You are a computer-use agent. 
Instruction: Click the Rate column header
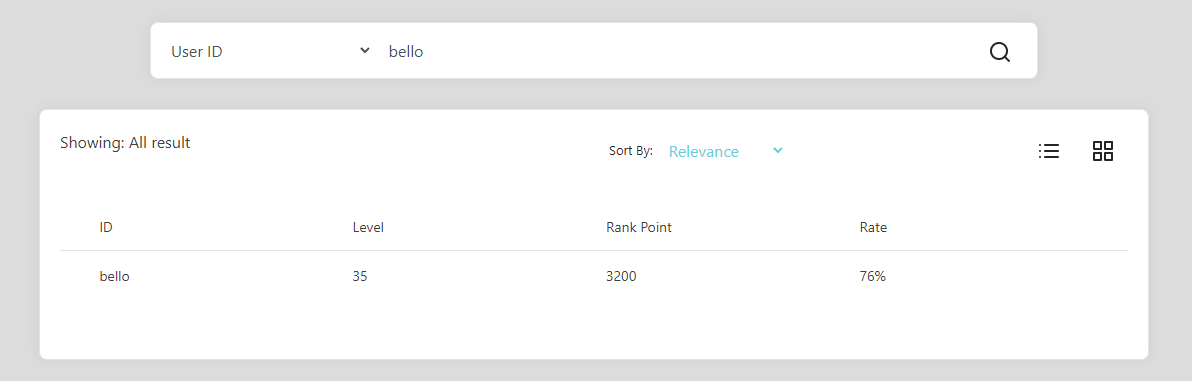[873, 227]
